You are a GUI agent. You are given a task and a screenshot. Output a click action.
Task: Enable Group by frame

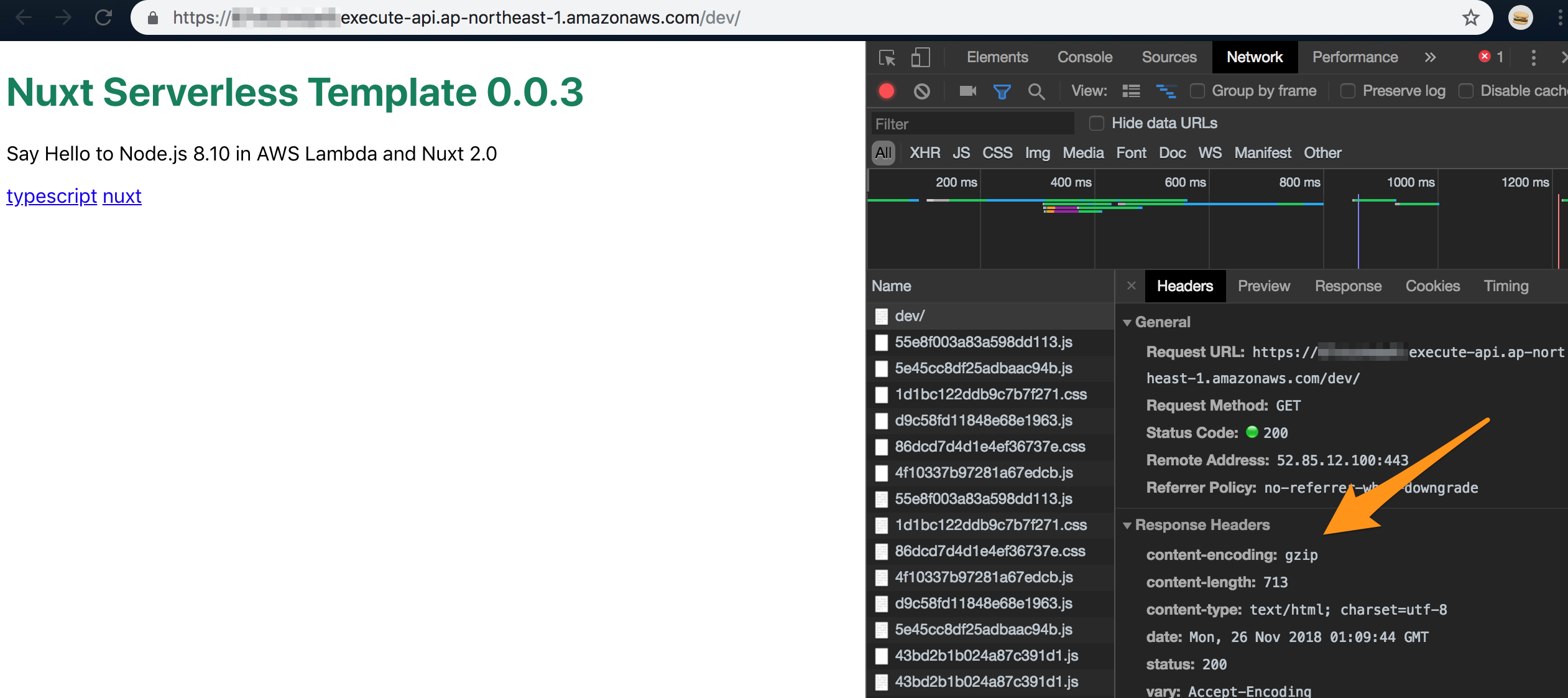pyautogui.click(x=1197, y=91)
